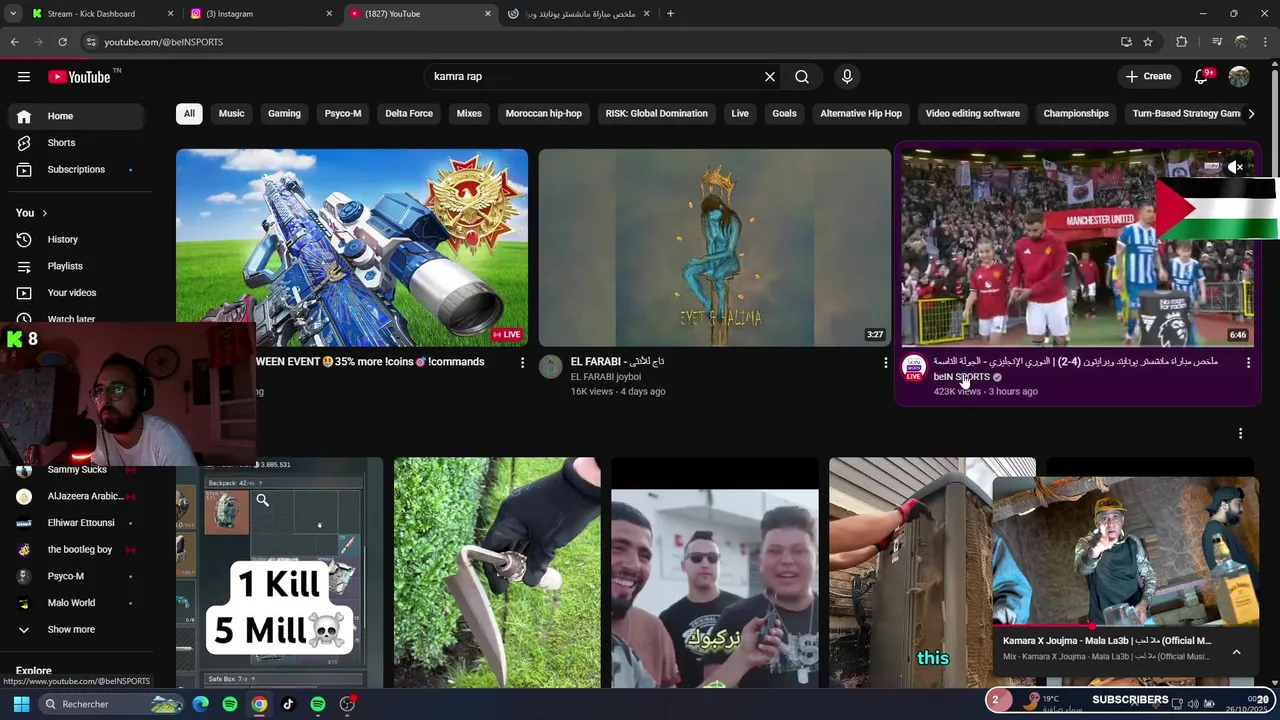Select the Psyco-M filter chip
Viewport: 1280px width, 720px height.
click(343, 114)
